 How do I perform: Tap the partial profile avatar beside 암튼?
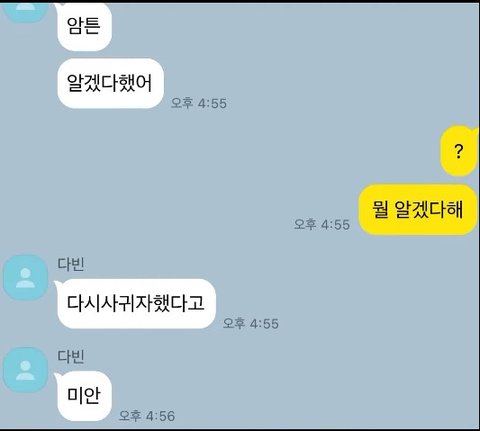(x=26, y=13)
